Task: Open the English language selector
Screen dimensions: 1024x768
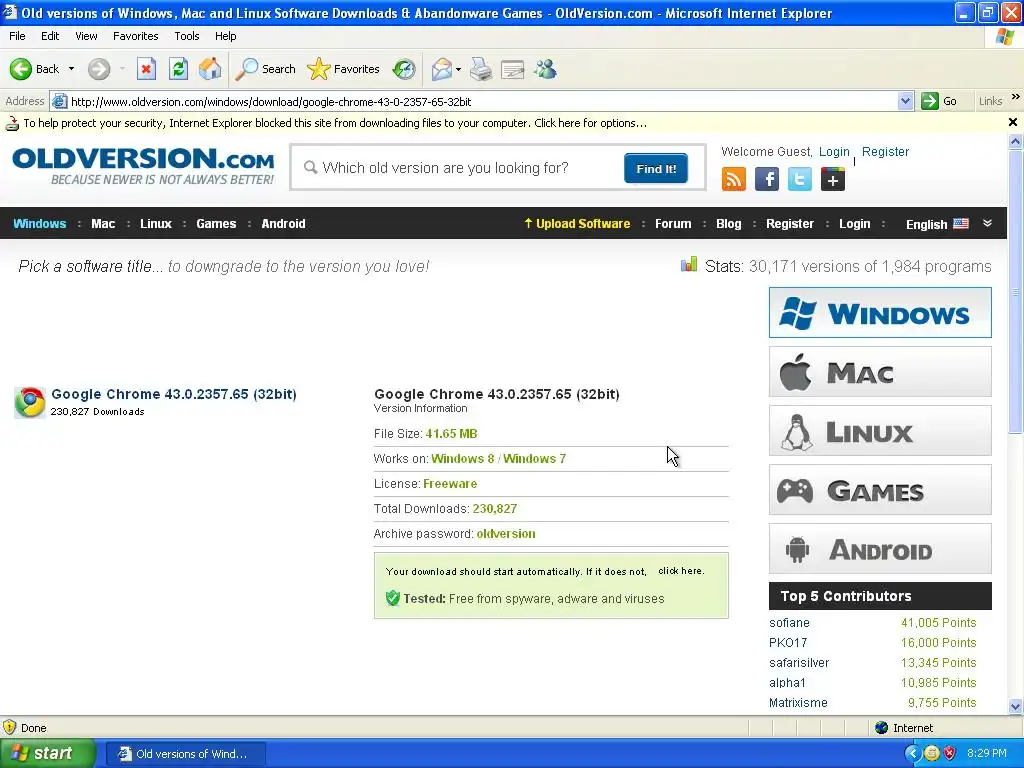Action: click(937, 224)
